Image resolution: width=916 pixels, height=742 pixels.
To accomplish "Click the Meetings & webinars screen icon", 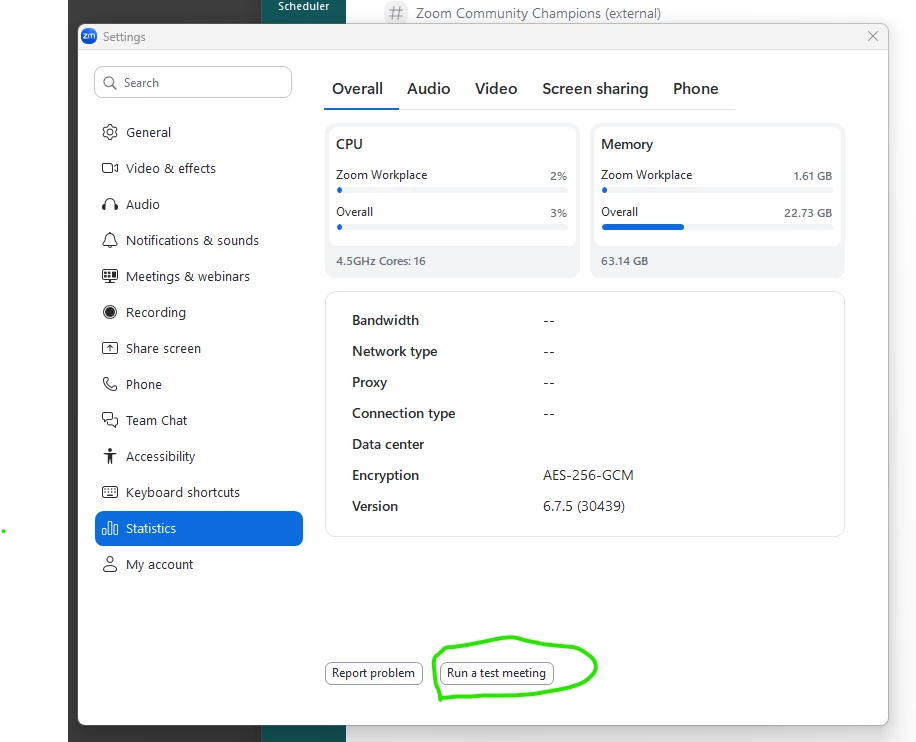I will (110, 276).
